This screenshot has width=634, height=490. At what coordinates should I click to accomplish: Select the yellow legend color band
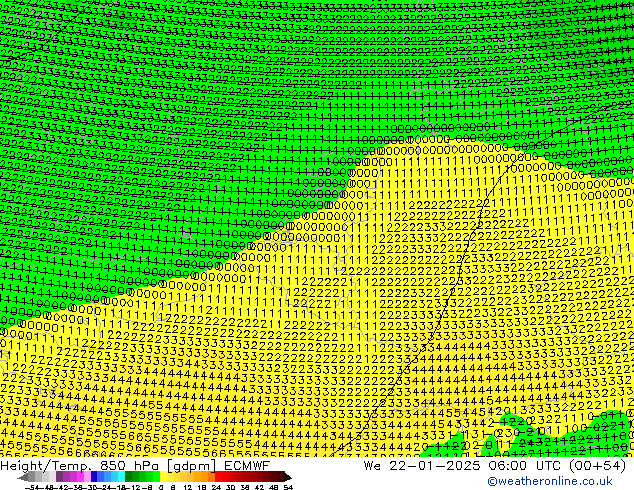tap(163, 476)
